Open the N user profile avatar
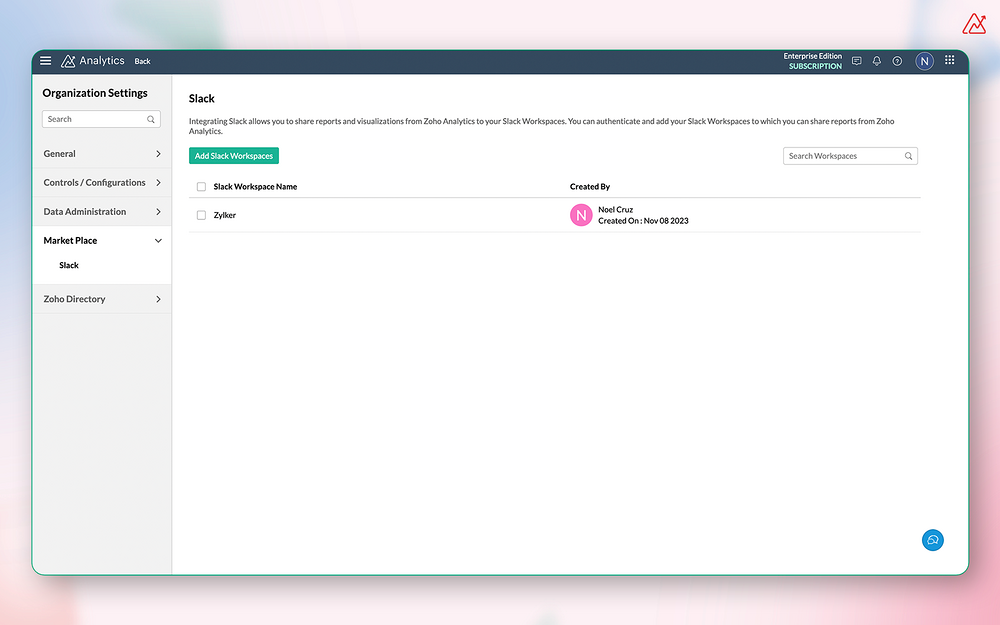 click(x=924, y=61)
